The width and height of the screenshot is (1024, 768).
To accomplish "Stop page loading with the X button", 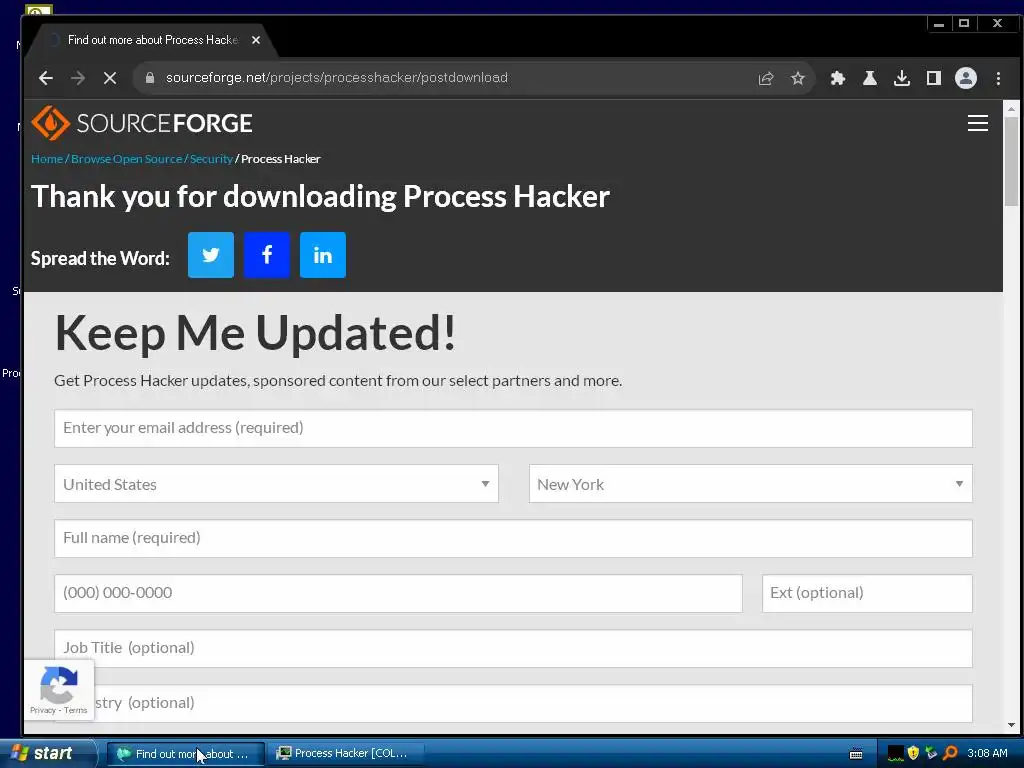I will point(110,78).
